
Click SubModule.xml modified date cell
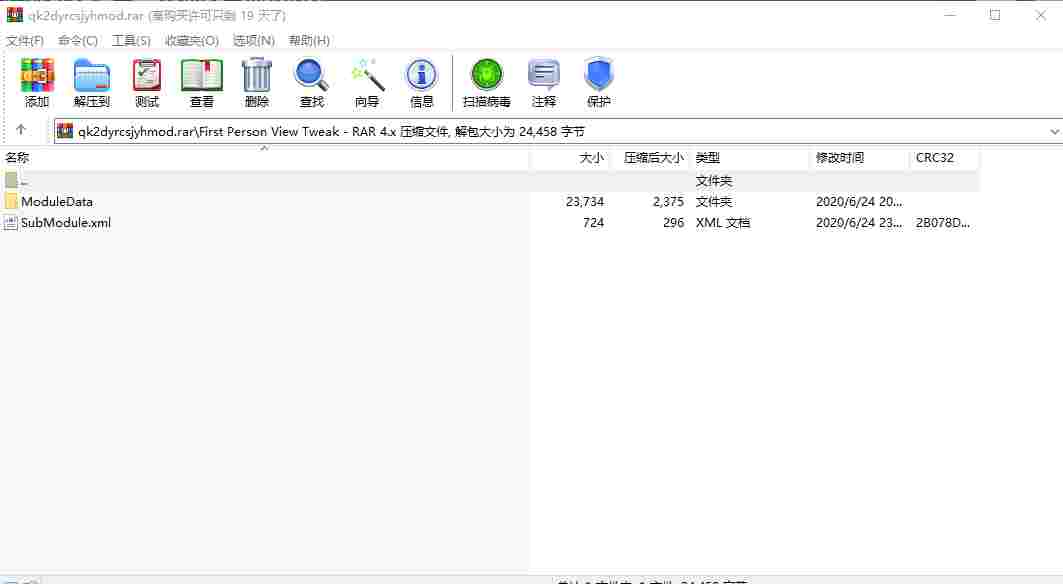tap(859, 222)
